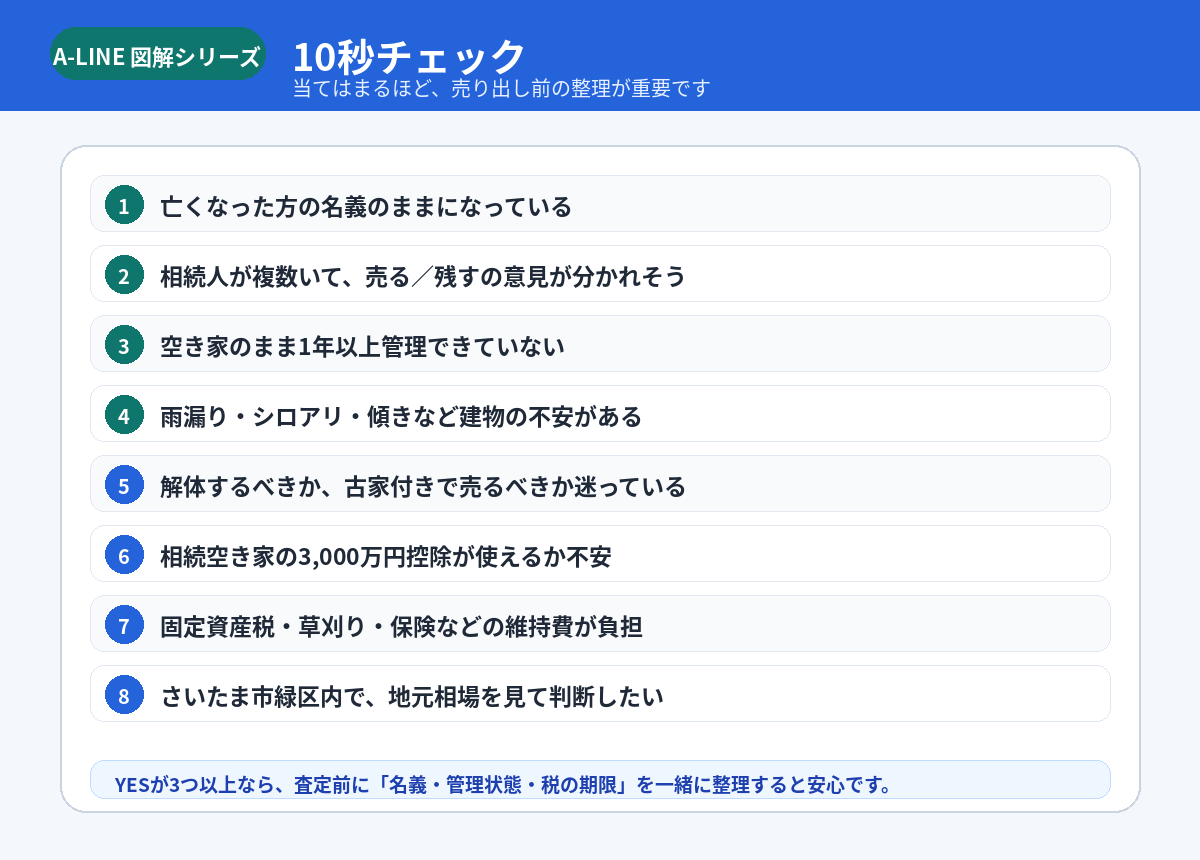Click the blue number 6 circle

[124, 555]
